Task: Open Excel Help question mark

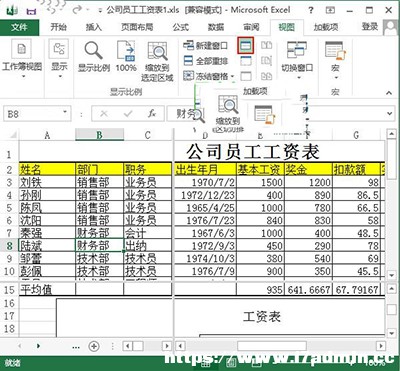Action: (x=311, y=10)
